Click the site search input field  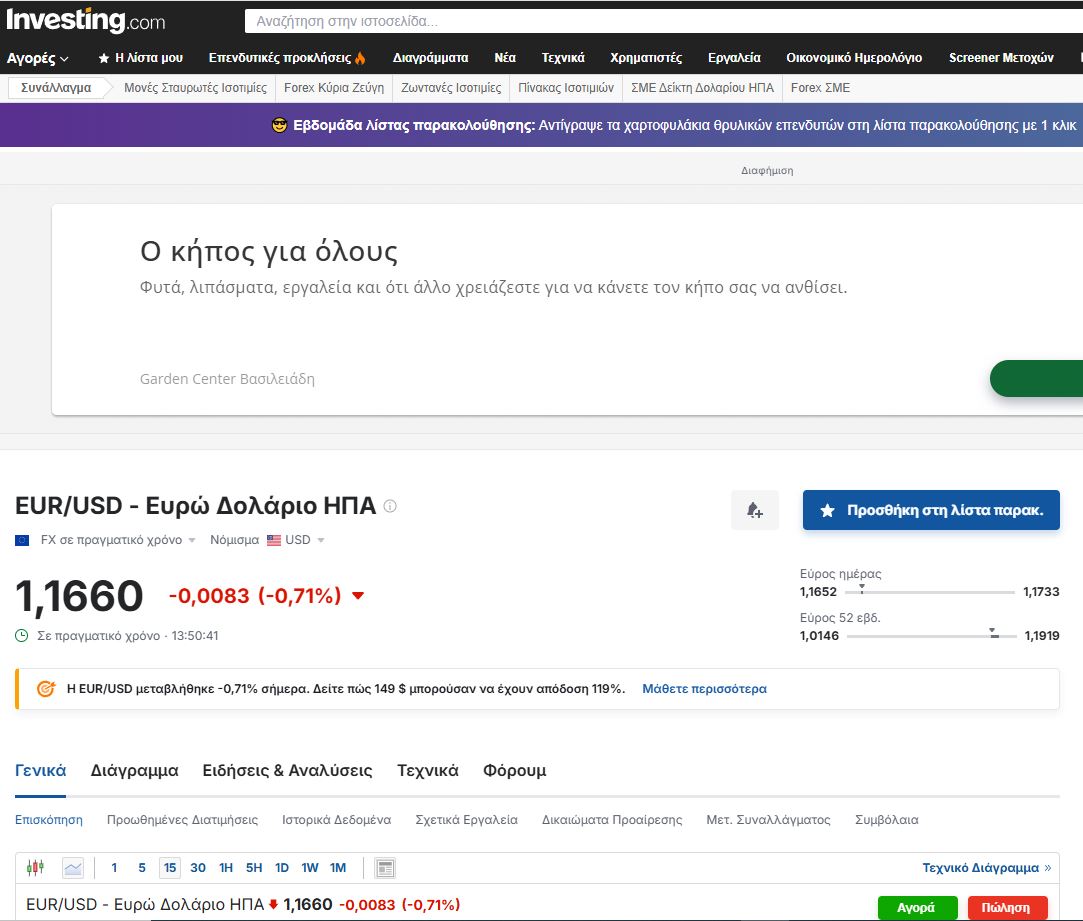660,21
